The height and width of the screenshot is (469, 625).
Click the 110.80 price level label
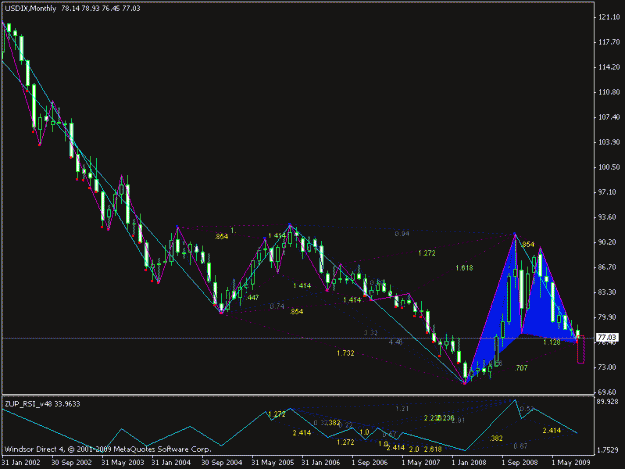[609, 92]
